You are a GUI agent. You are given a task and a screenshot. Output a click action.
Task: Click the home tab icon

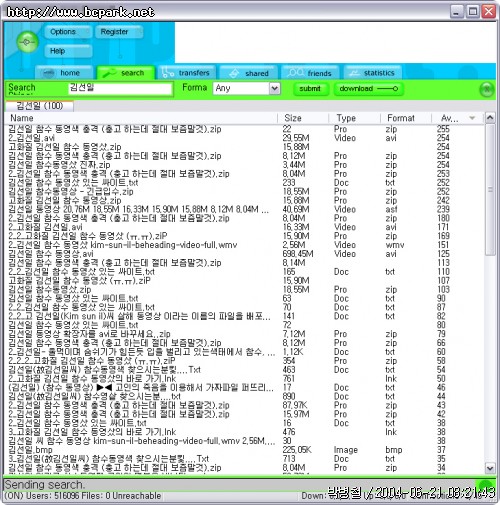pos(49,73)
